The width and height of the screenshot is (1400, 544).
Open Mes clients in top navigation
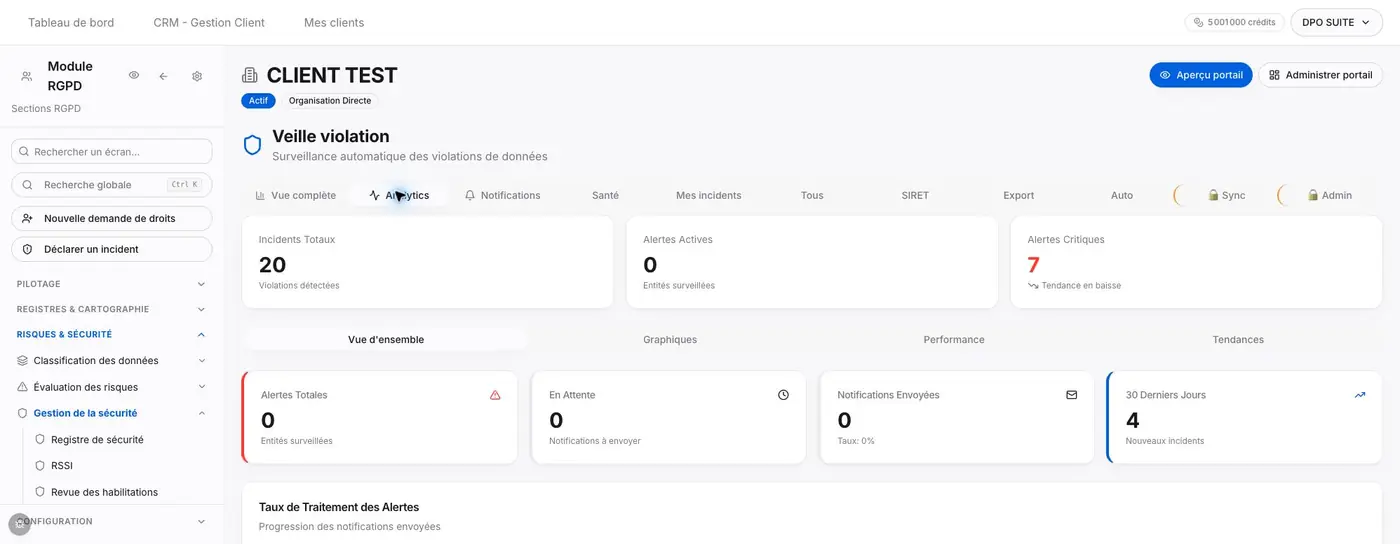pyautogui.click(x=334, y=22)
